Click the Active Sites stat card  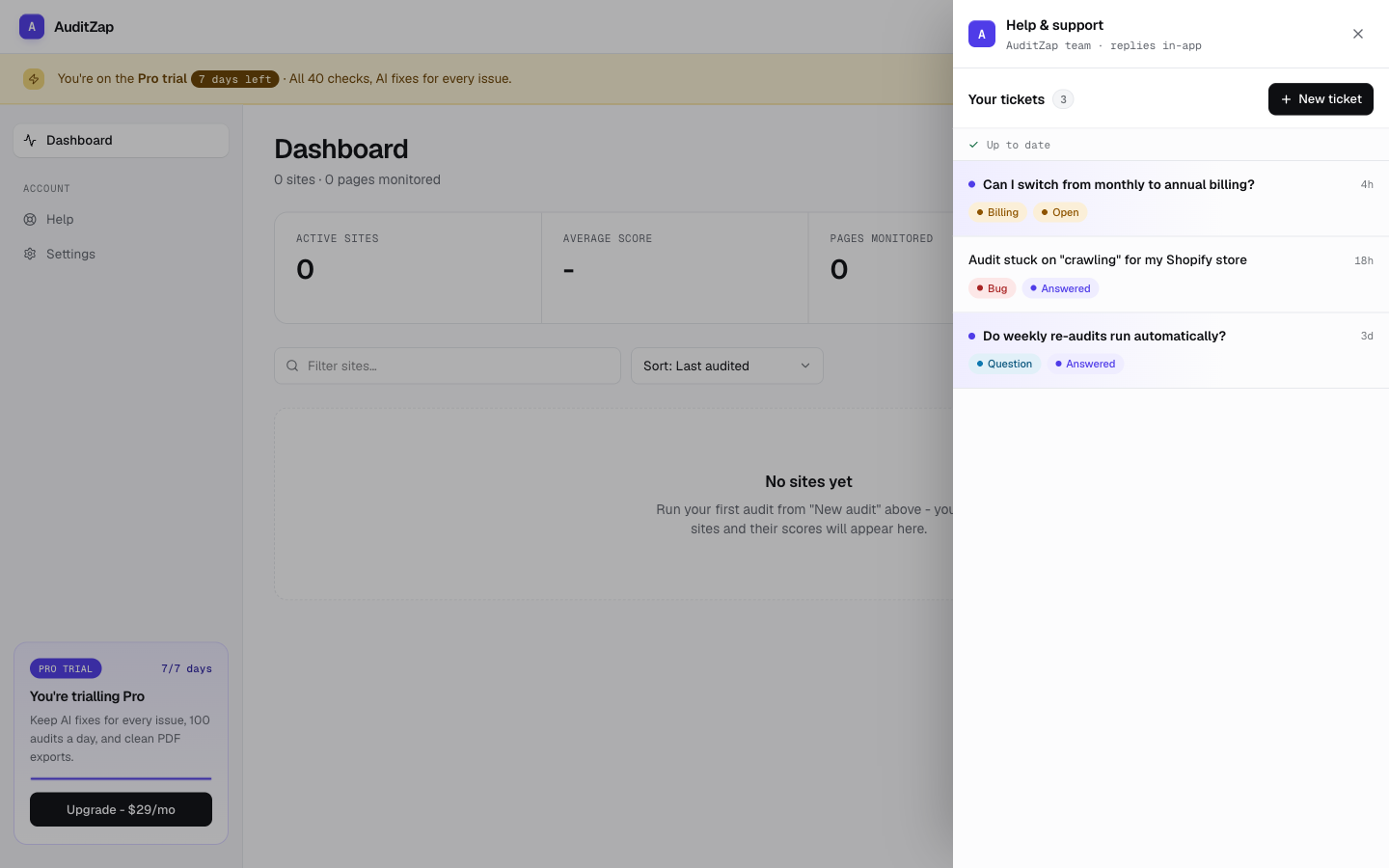click(x=408, y=268)
